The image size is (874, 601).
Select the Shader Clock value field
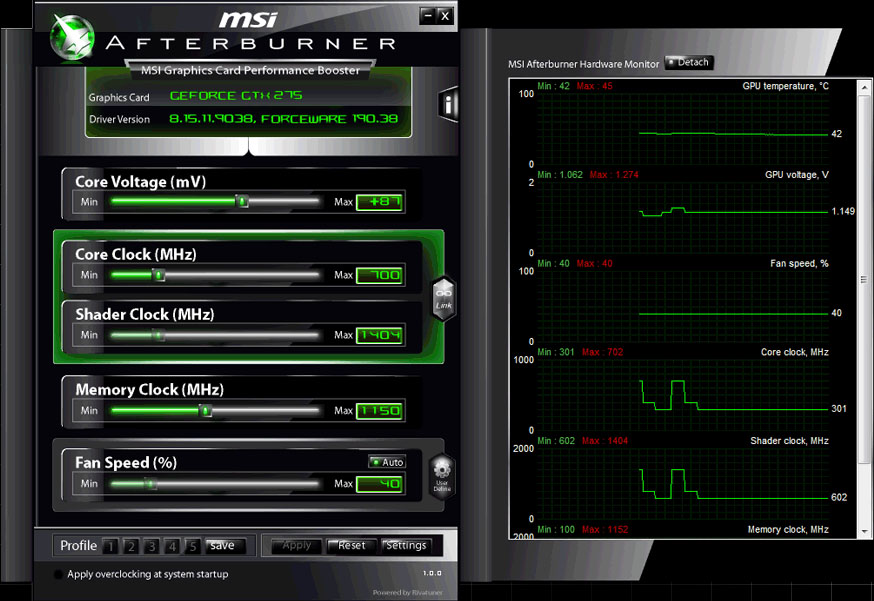[x=379, y=335]
